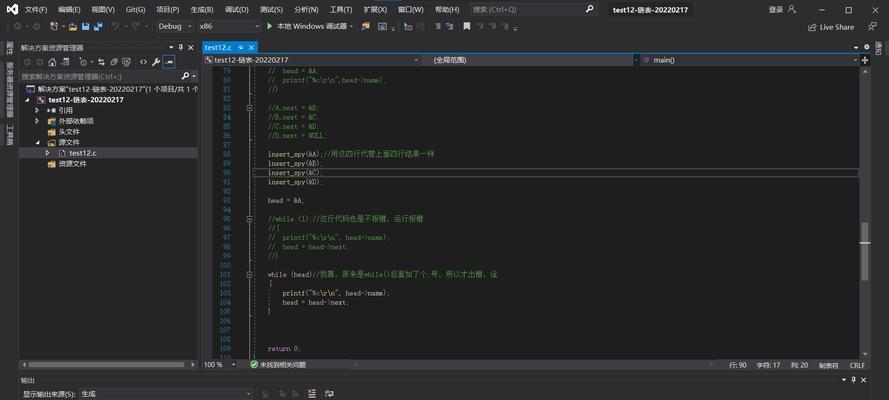The width and height of the screenshot is (889, 400).
Task: Open the Git(G) menu
Action: (135, 10)
